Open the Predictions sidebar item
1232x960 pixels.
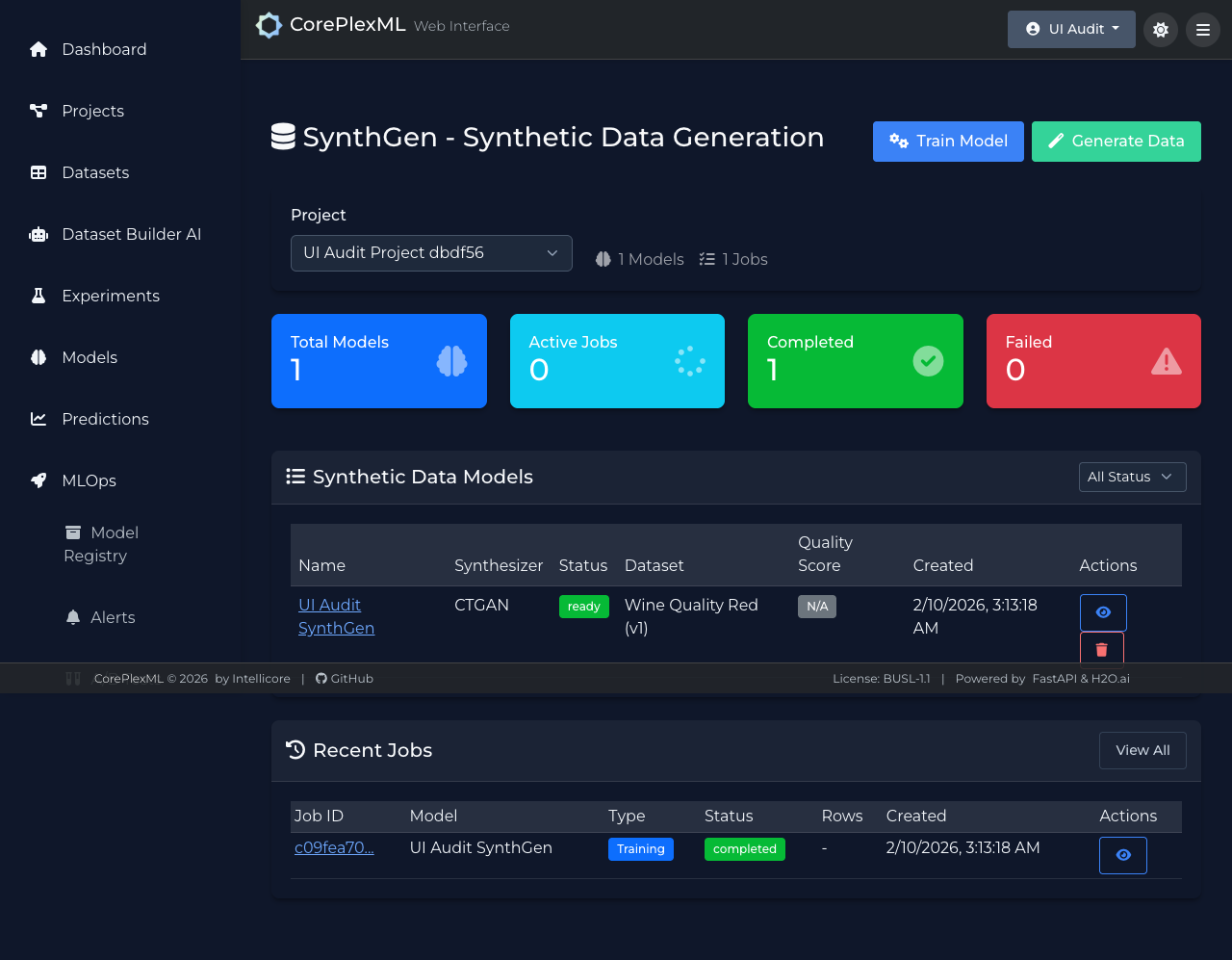point(104,419)
